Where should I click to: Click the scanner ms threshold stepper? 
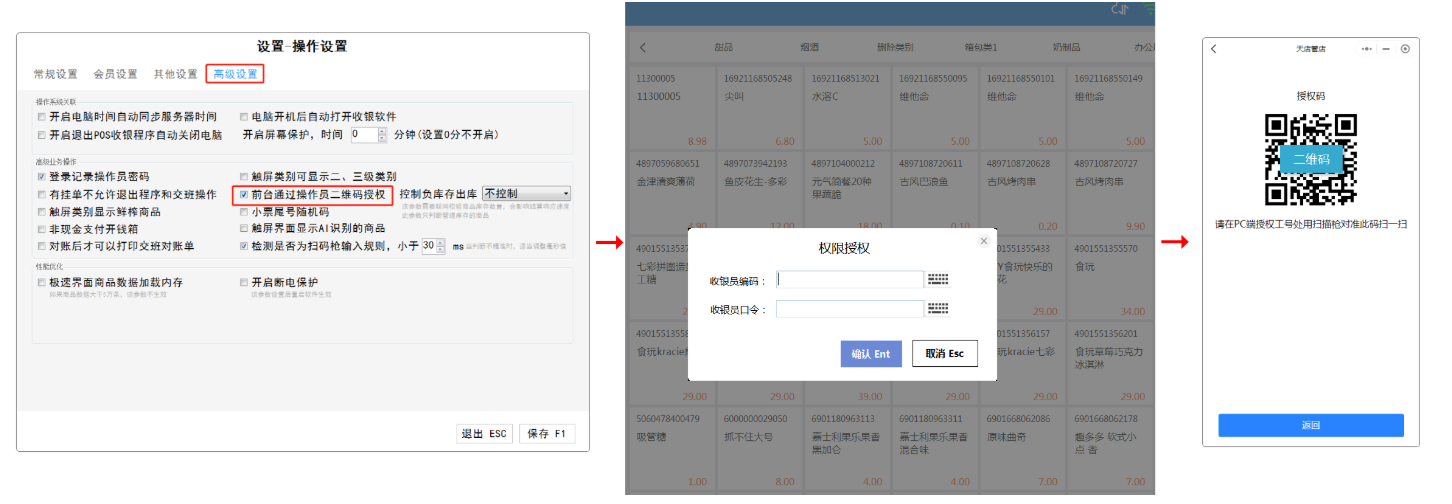[440, 246]
